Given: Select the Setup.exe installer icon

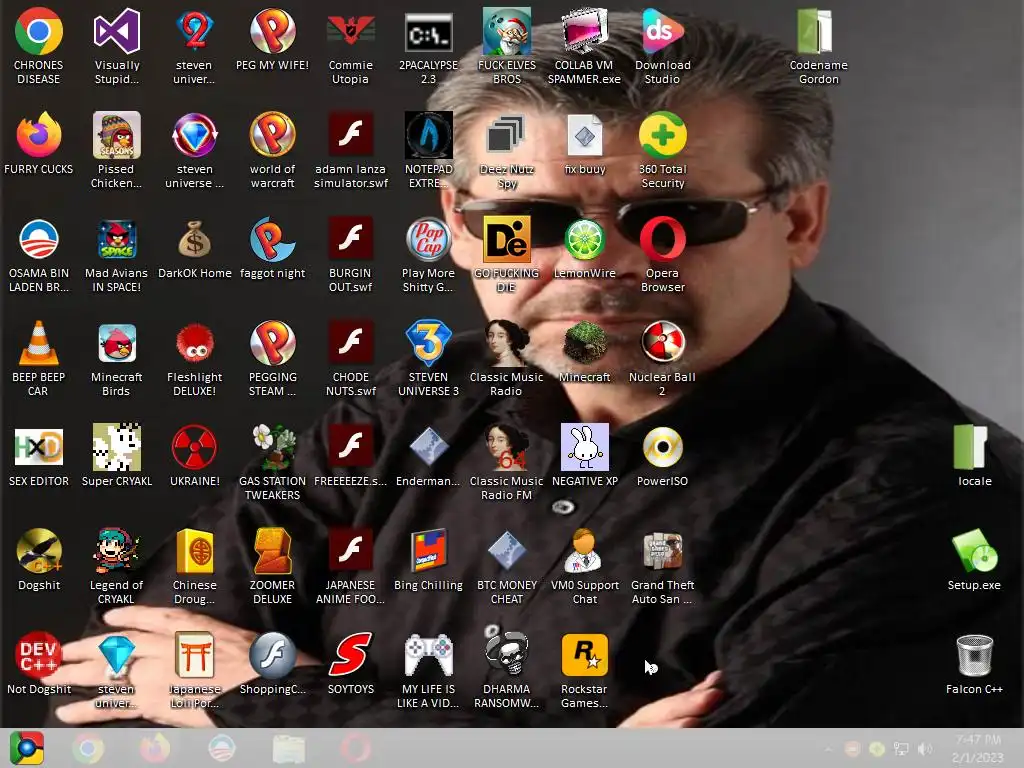Looking at the screenshot, I should 974,551.
